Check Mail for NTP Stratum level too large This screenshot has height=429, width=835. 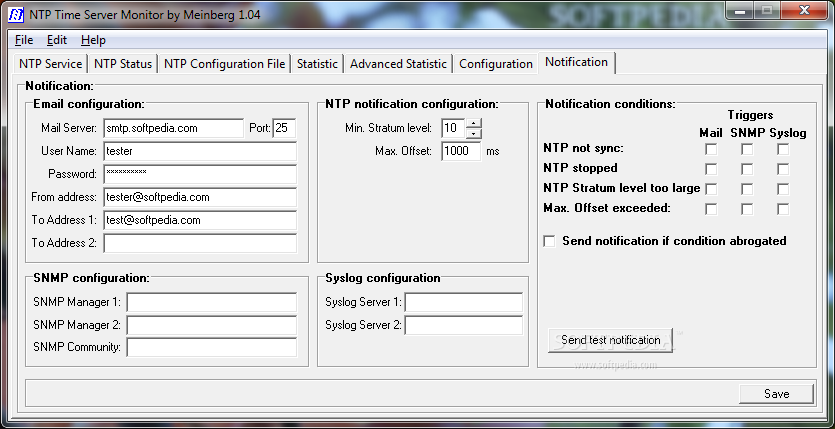(711, 189)
